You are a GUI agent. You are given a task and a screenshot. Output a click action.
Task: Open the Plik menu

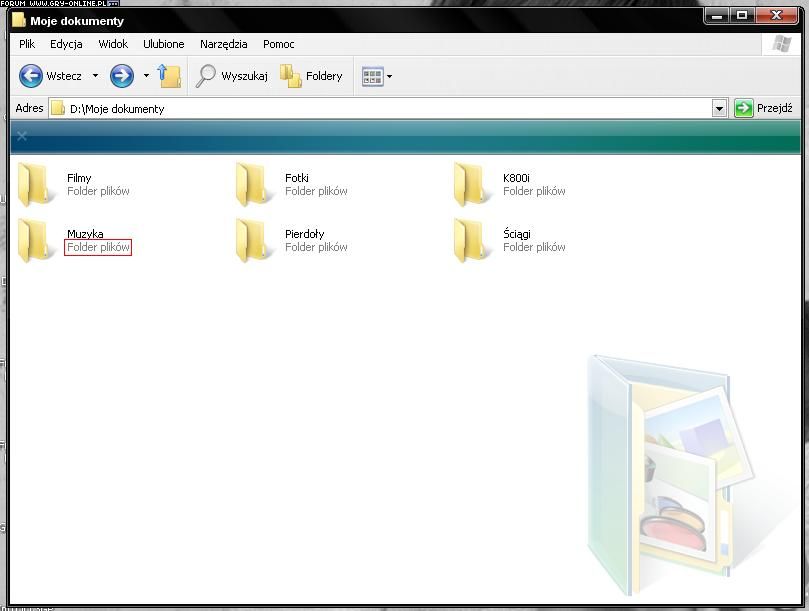27,44
